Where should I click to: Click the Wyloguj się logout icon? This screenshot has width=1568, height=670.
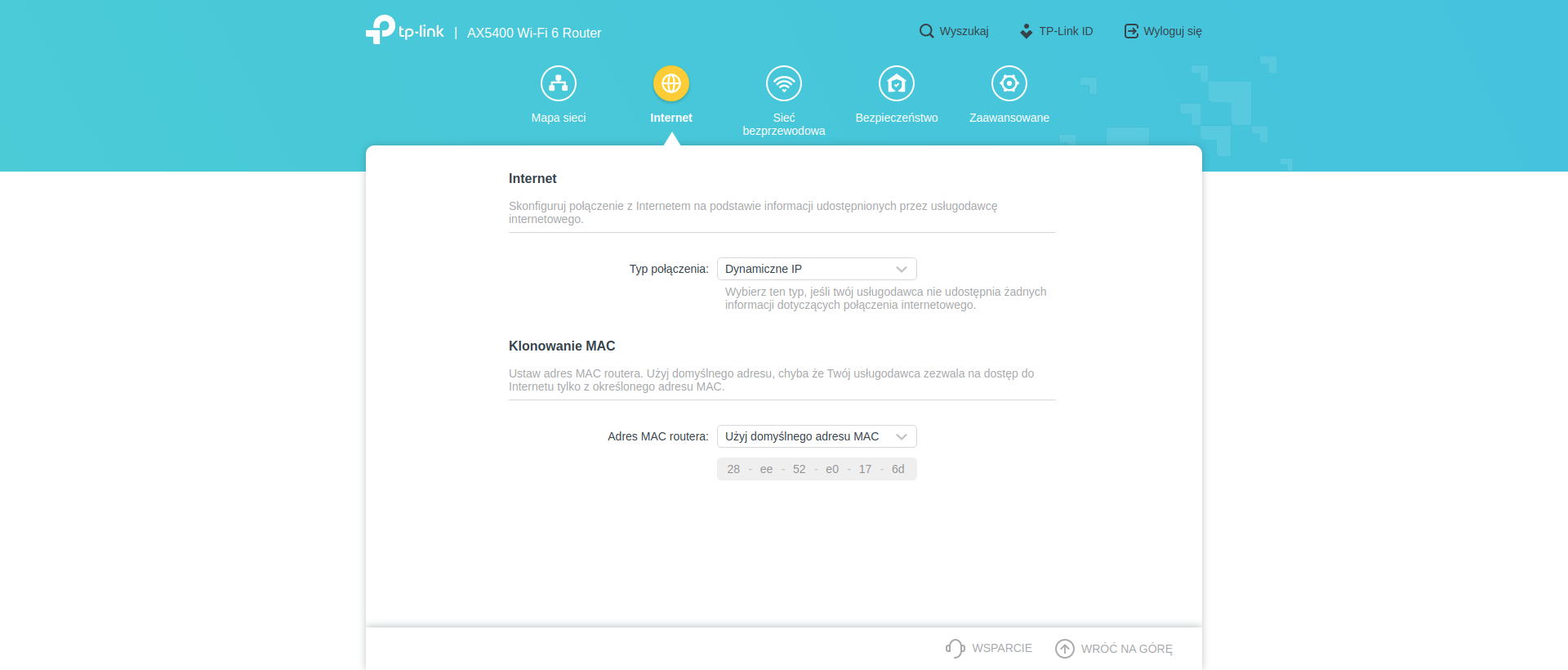click(1131, 31)
